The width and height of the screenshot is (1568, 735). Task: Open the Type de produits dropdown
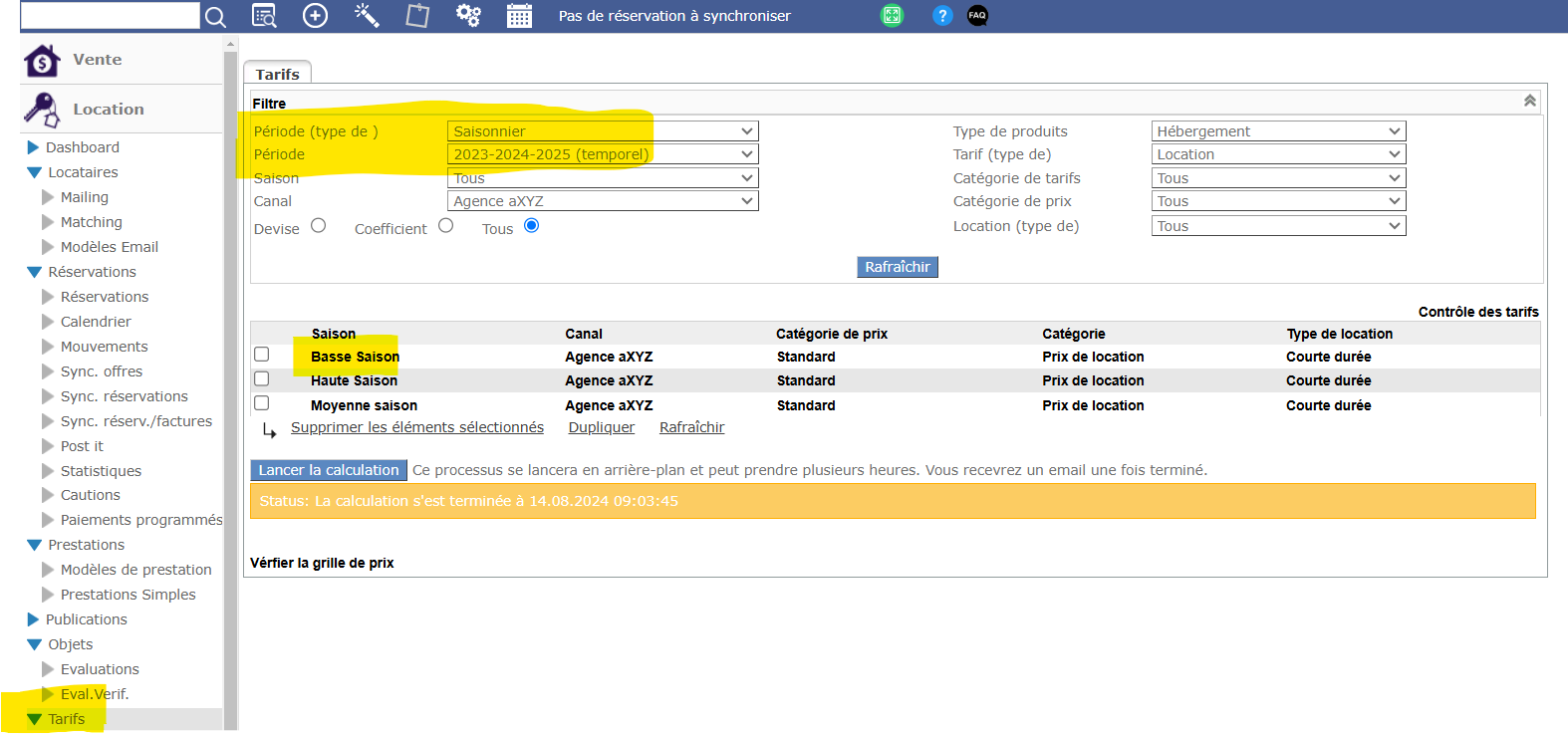[x=1278, y=131]
